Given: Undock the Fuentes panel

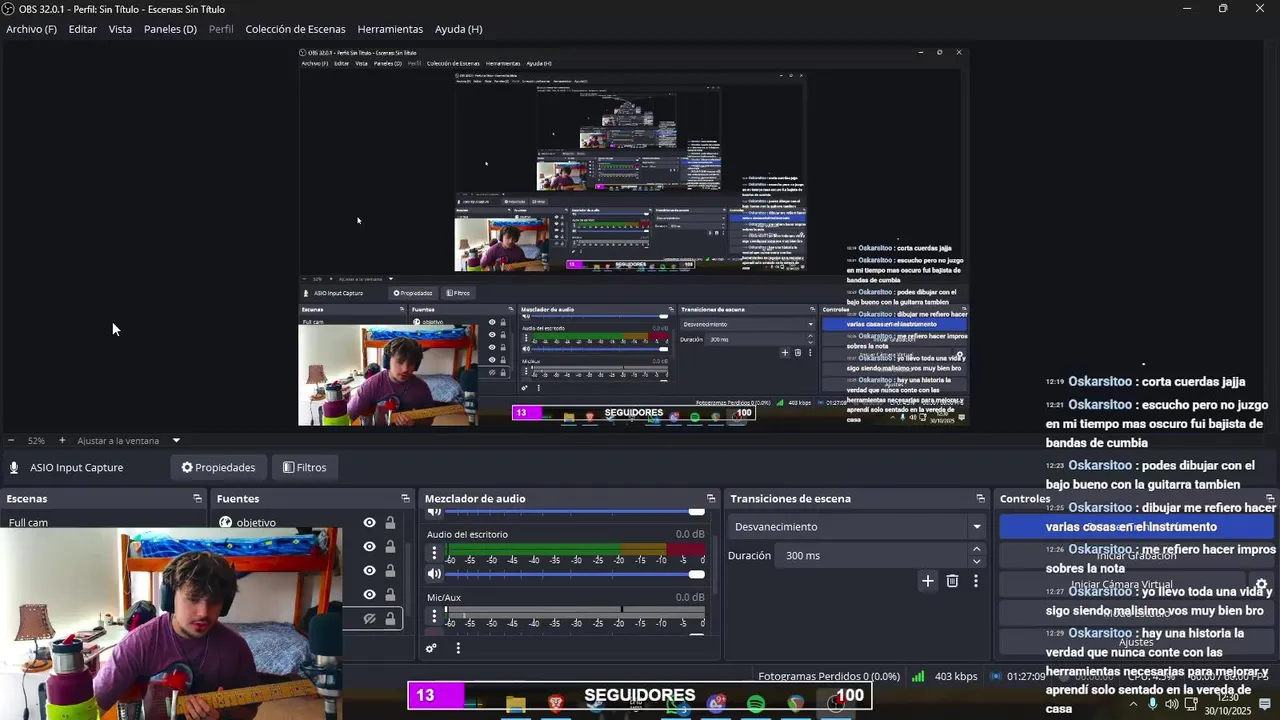Looking at the screenshot, I should click(405, 498).
